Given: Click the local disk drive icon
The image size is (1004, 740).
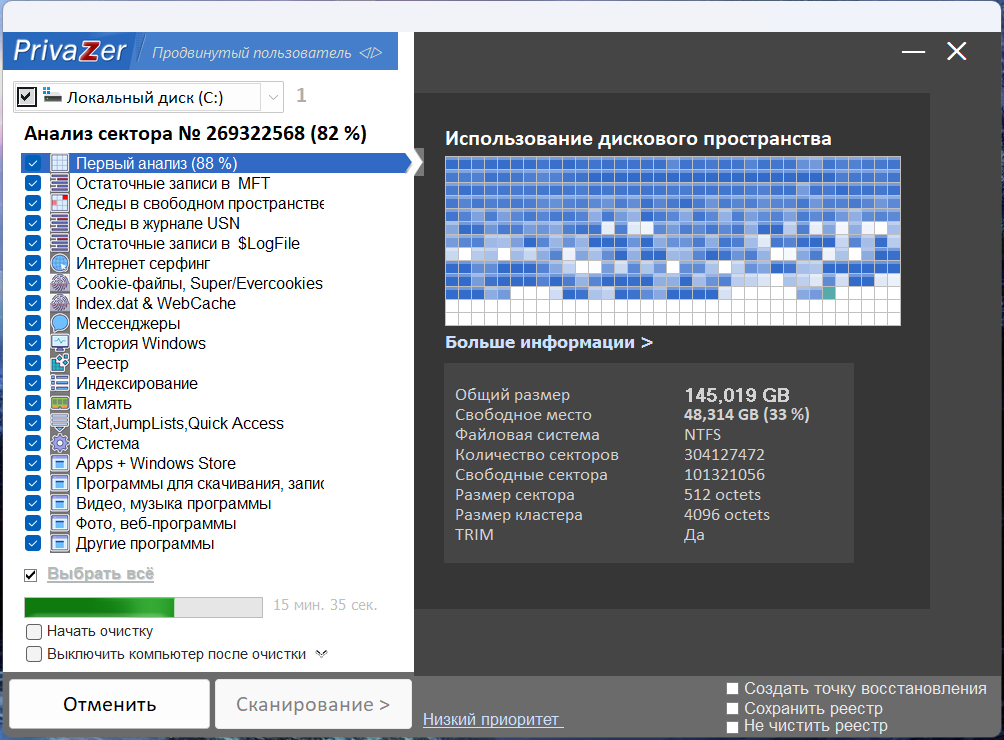Looking at the screenshot, I should [x=52, y=96].
